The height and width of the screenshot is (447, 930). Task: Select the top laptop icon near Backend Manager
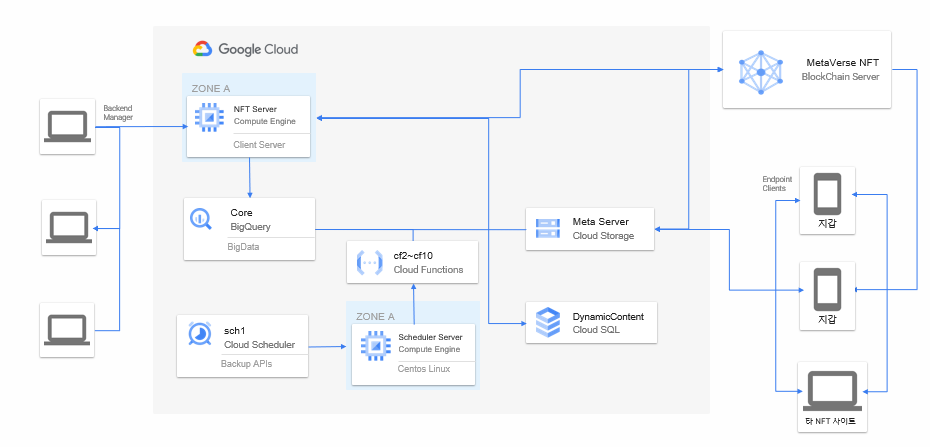(x=67, y=127)
